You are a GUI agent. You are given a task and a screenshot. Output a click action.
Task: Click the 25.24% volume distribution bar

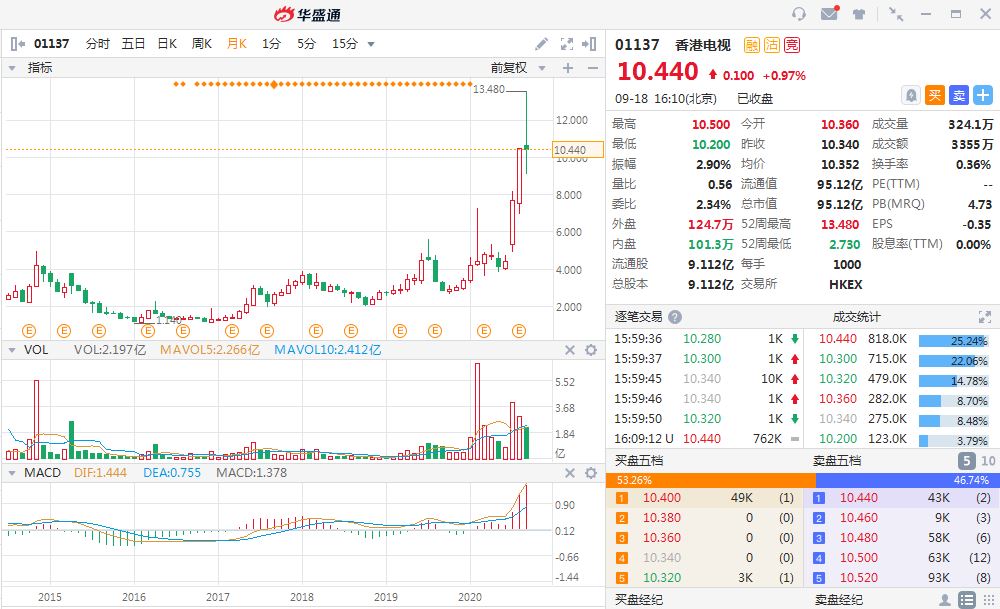953,341
